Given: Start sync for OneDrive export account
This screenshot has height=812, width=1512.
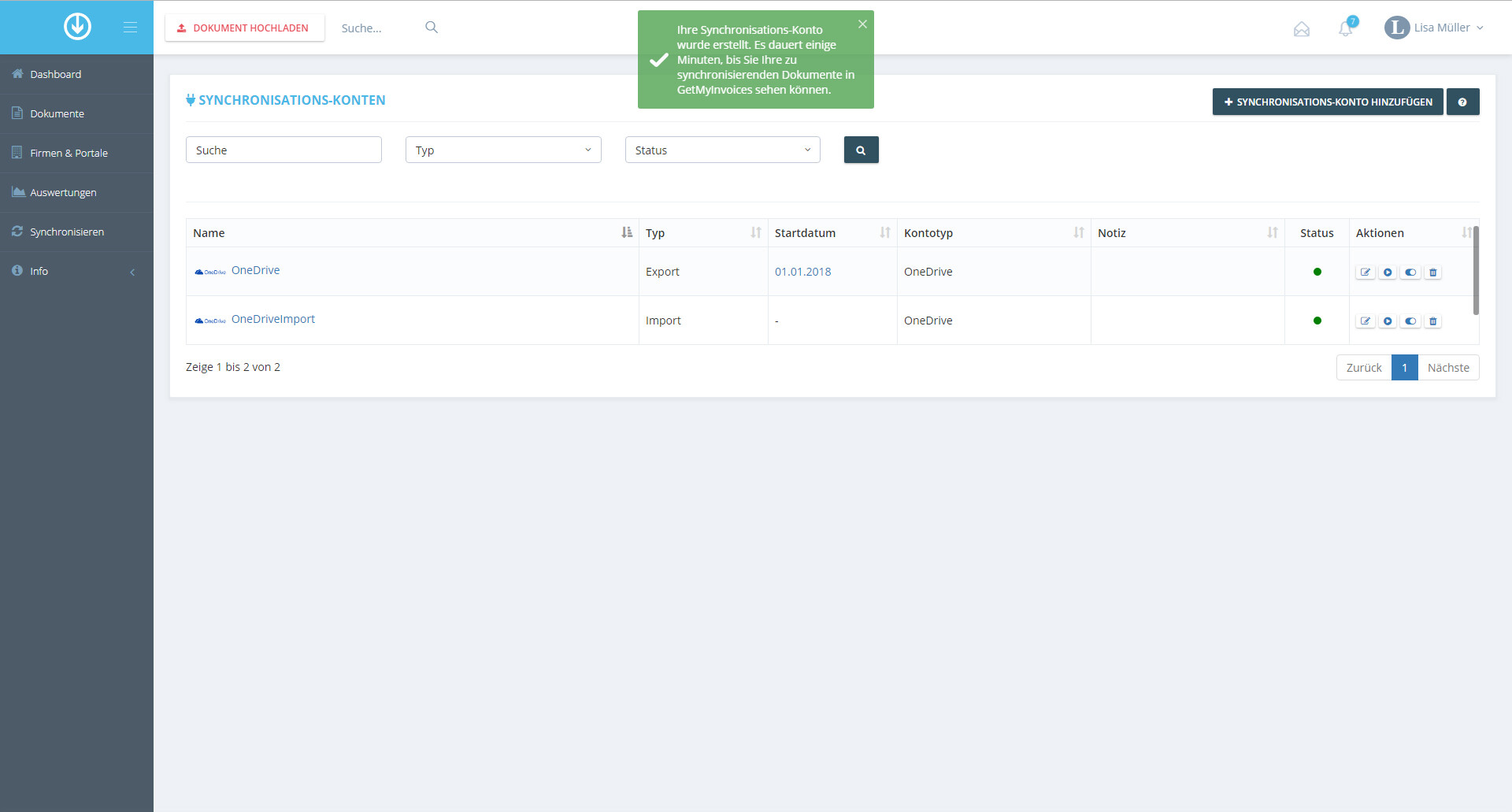Looking at the screenshot, I should pos(1388,273).
